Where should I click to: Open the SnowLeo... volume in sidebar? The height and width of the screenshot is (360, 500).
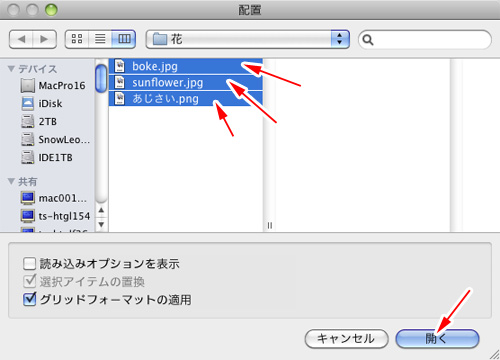[55, 140]
